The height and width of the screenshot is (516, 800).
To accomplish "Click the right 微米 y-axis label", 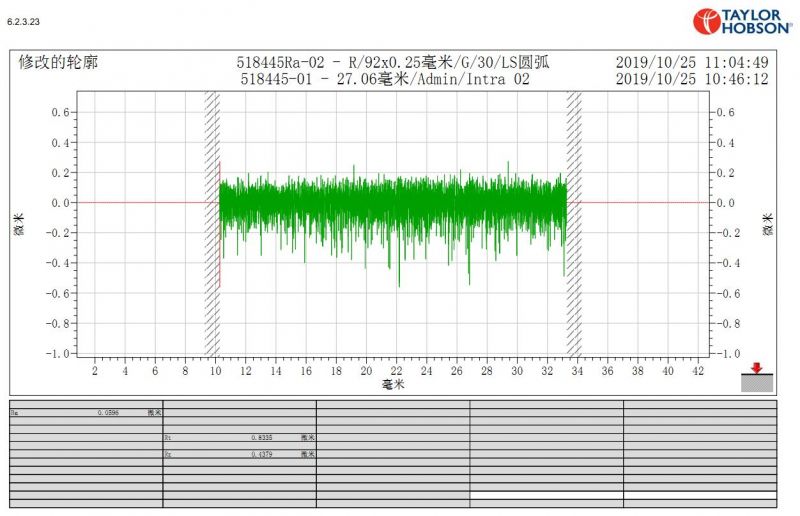I will coord(768,224).
